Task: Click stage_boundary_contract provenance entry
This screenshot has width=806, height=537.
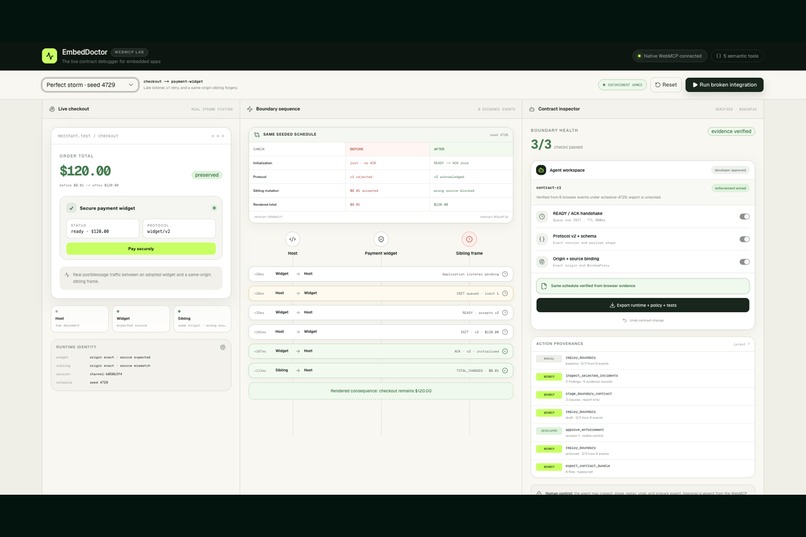Action: pyautogui.click(x=643, y=396)
